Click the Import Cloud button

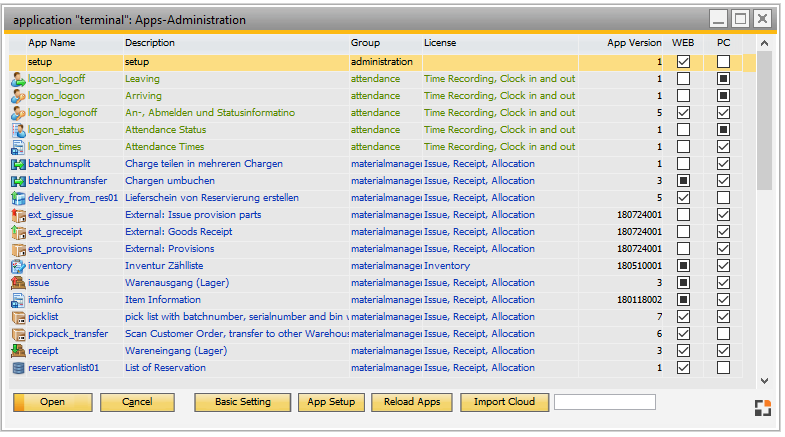[x=504, y=402]
